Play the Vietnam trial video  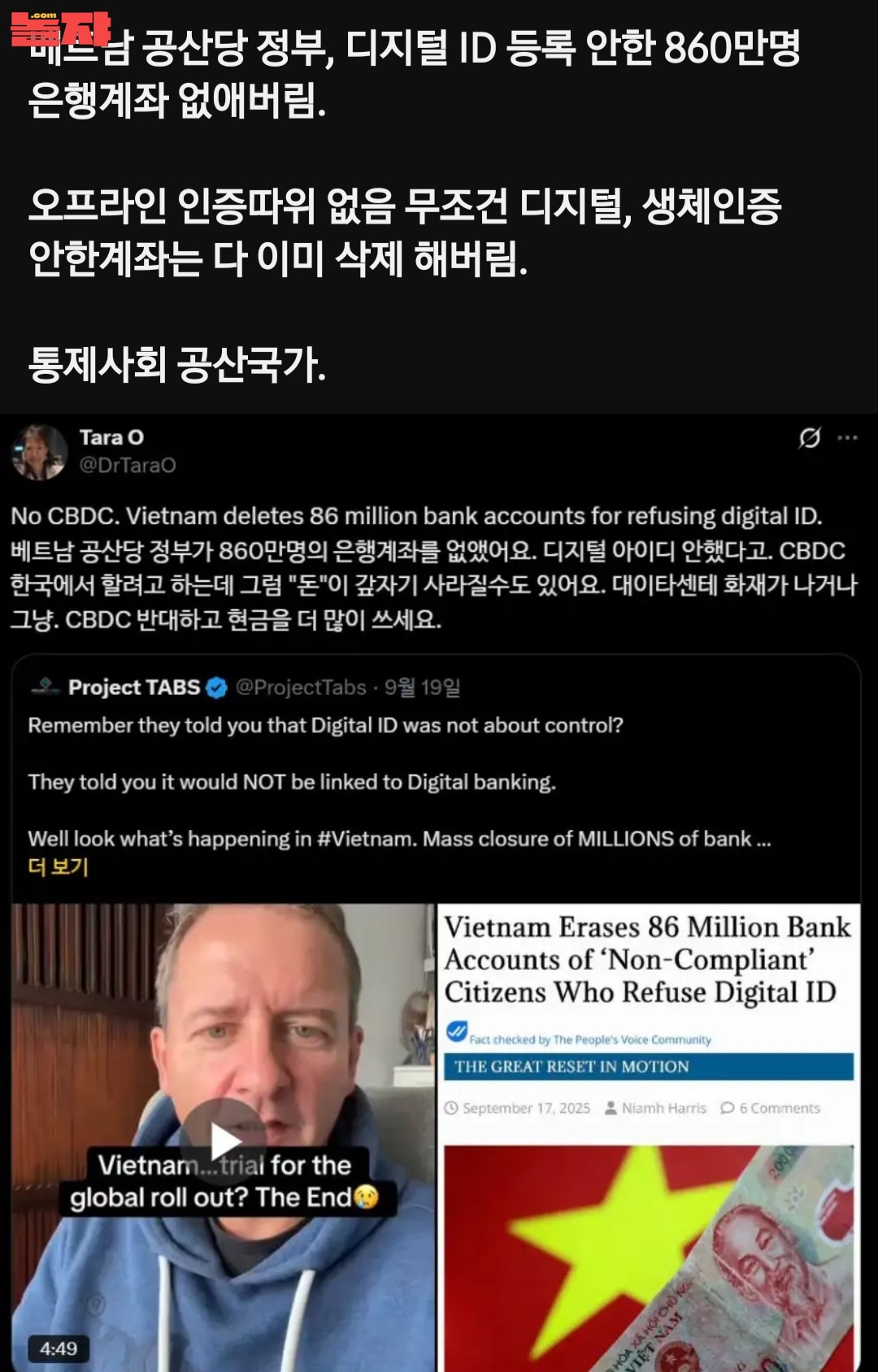pos(223,1141)
